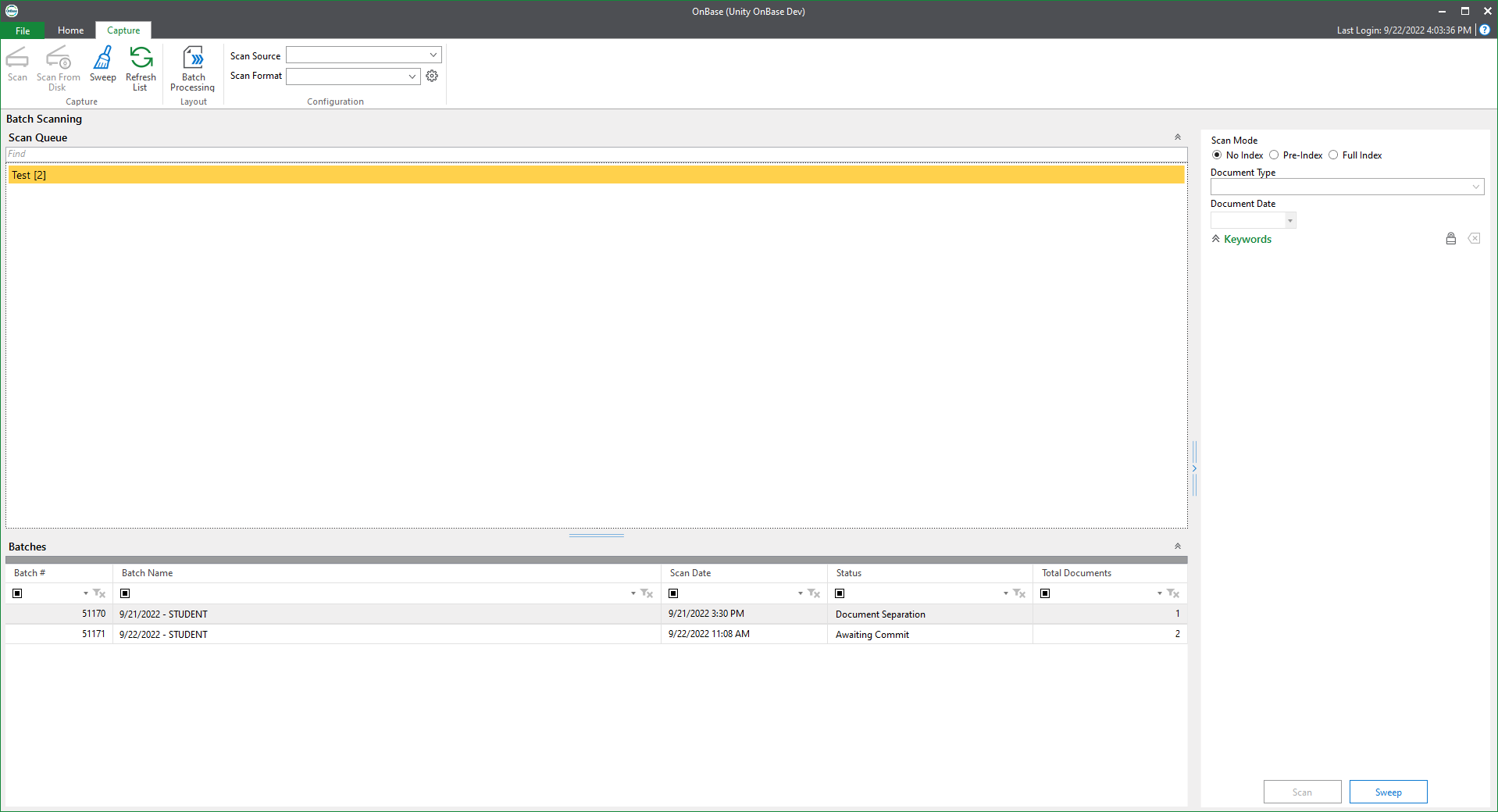Switch to the Home ribbon tab
This screenshot has height=812, width=1498.
(70, 30)
